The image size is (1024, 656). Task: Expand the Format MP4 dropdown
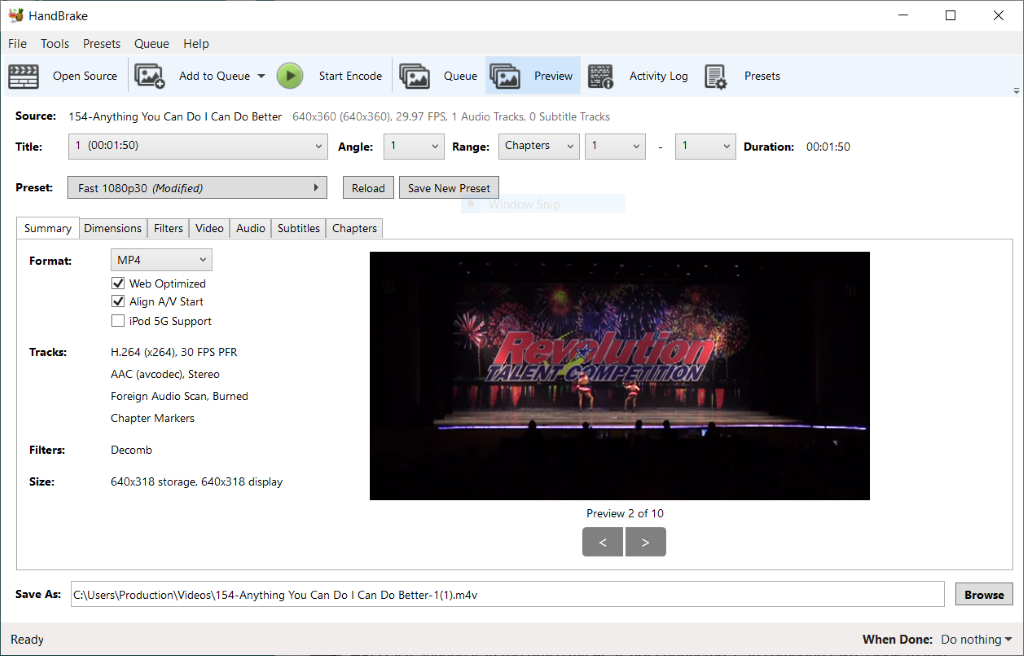[161, 260]
